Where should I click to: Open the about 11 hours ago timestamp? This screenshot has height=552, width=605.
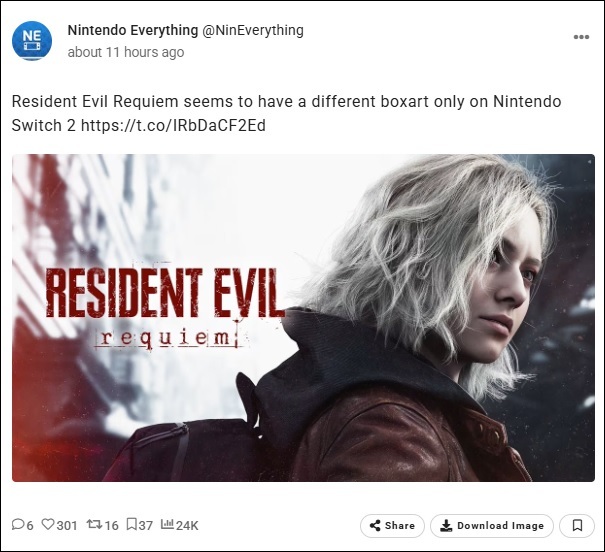click(x=126, y=52)
